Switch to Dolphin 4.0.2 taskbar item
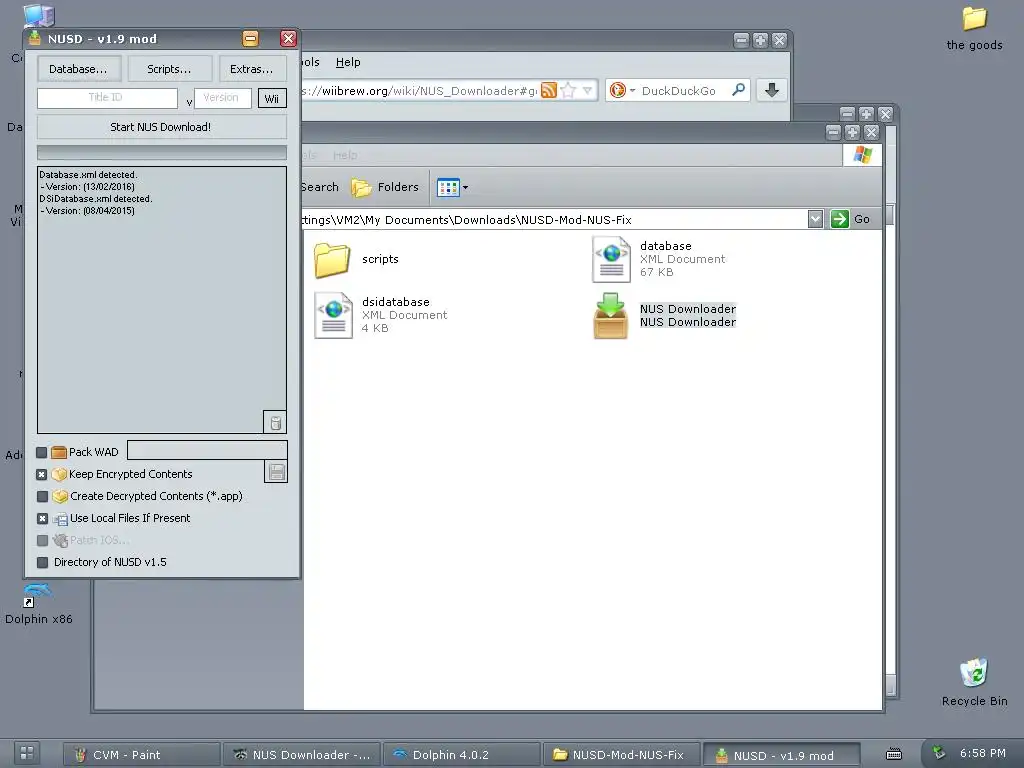 tap(462, 755)
